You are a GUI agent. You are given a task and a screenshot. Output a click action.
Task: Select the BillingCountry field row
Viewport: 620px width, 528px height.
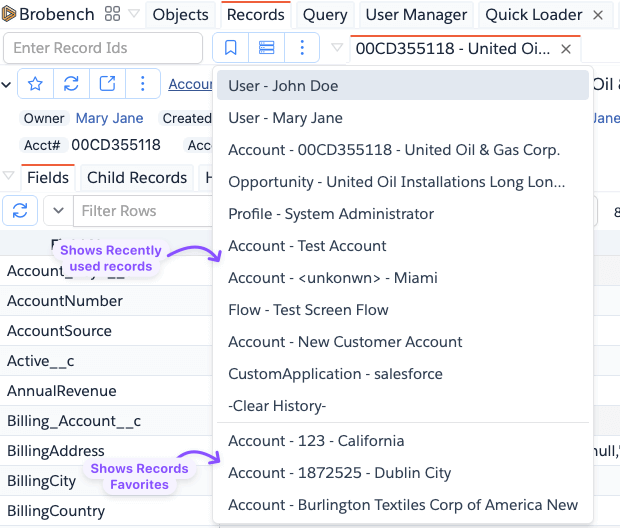pos(106,511)
